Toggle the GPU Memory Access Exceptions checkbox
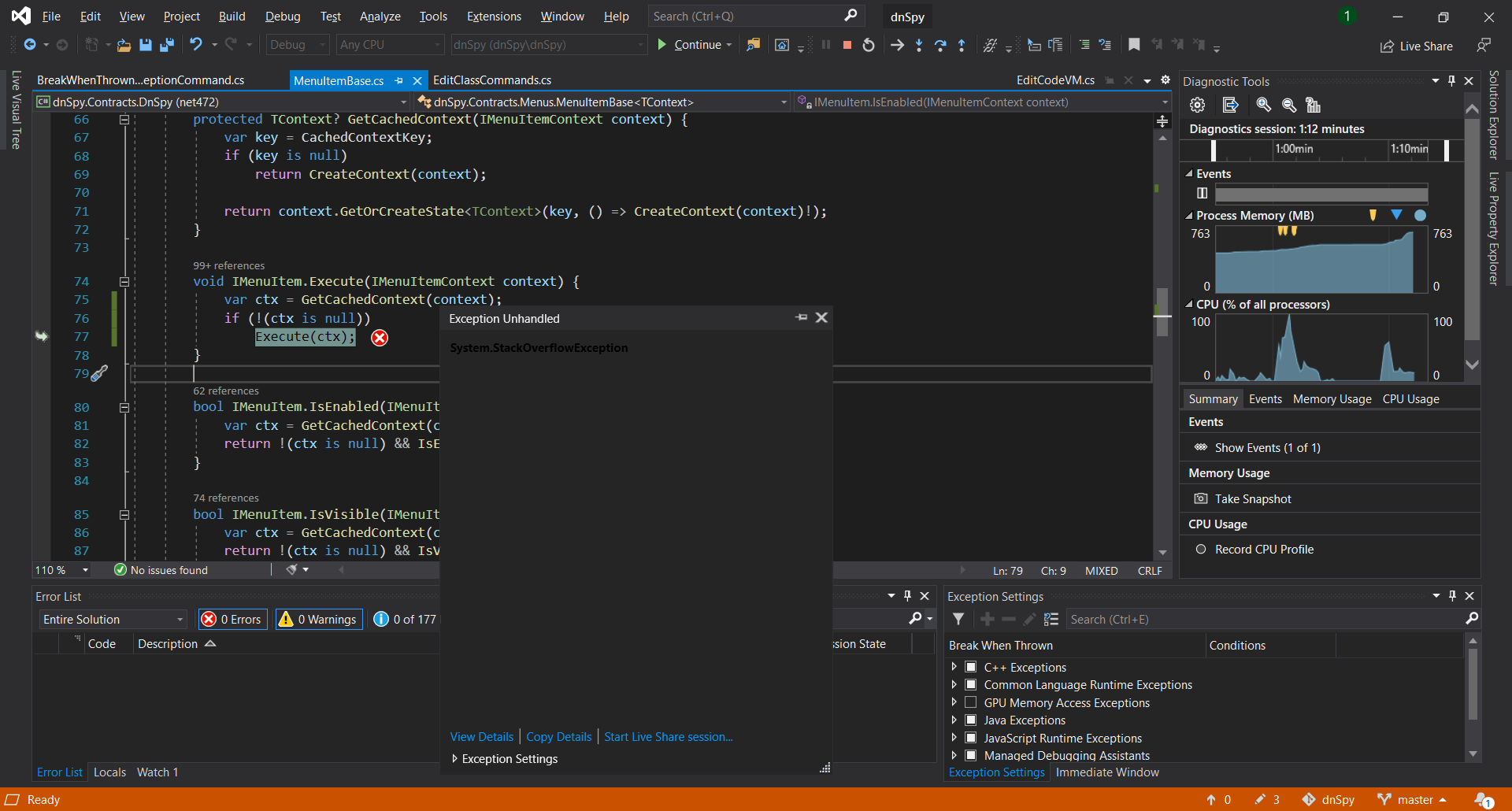Screen dimensions: 1512x811 (x=971, y=702)
